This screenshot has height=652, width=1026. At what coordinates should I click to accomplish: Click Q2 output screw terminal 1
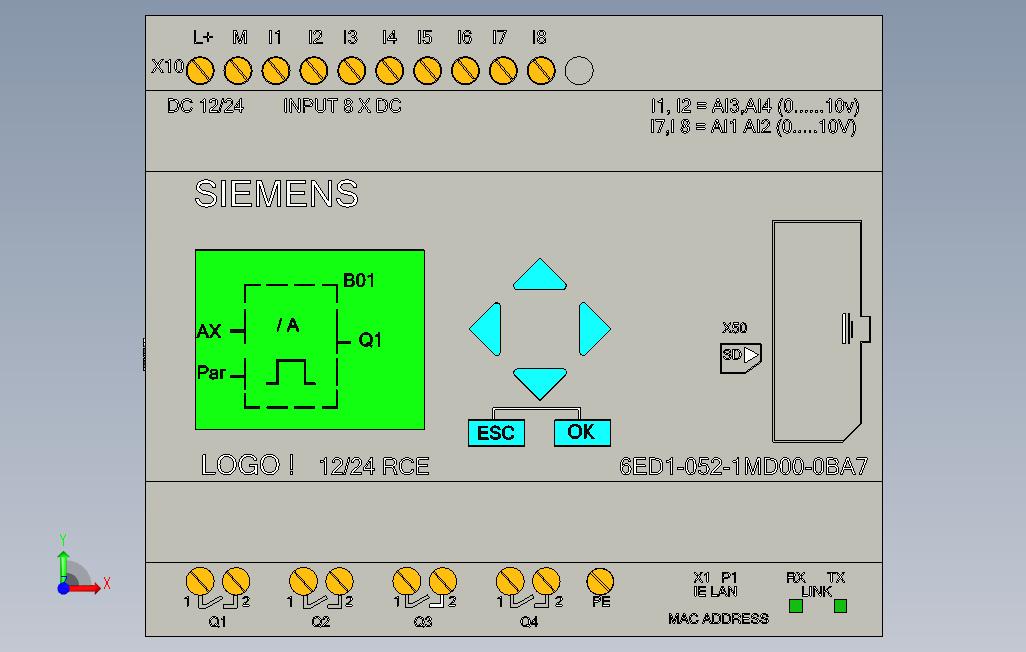304,581
